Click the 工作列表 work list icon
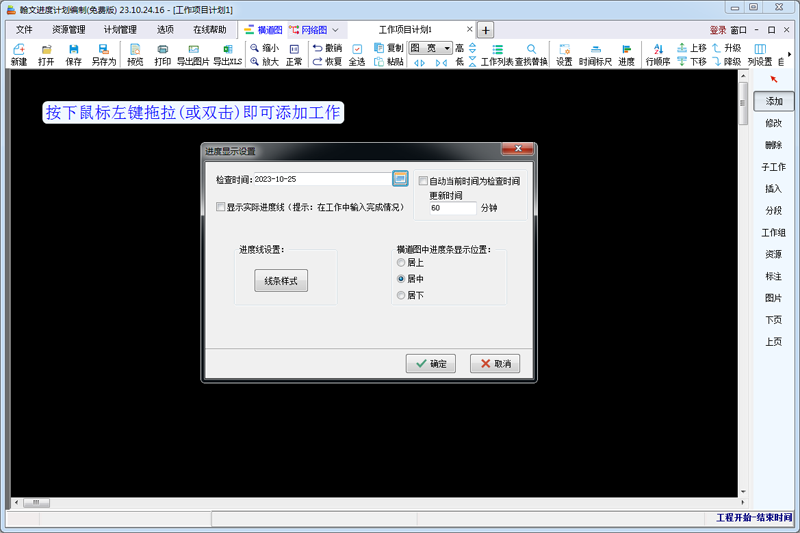Image resolution: width=800 pixels, height=533 pixels. tap(497, 54)
